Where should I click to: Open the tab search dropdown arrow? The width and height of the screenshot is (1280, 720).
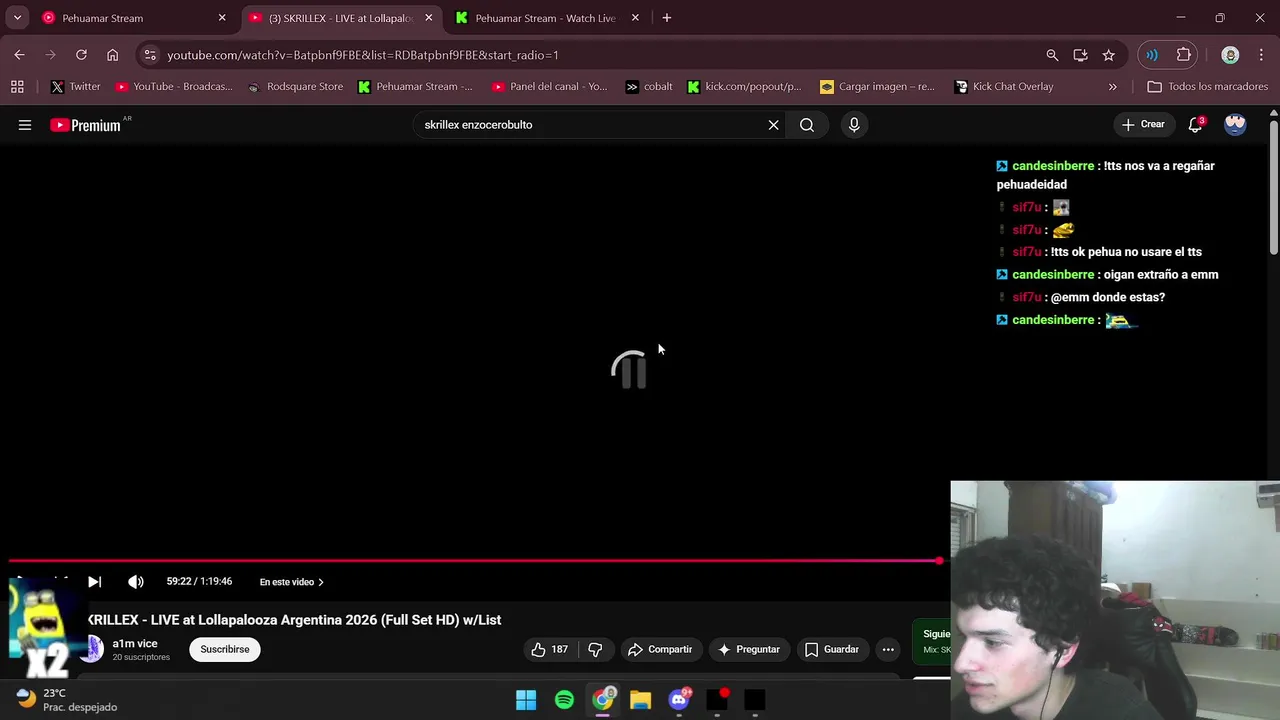(17, 18)
